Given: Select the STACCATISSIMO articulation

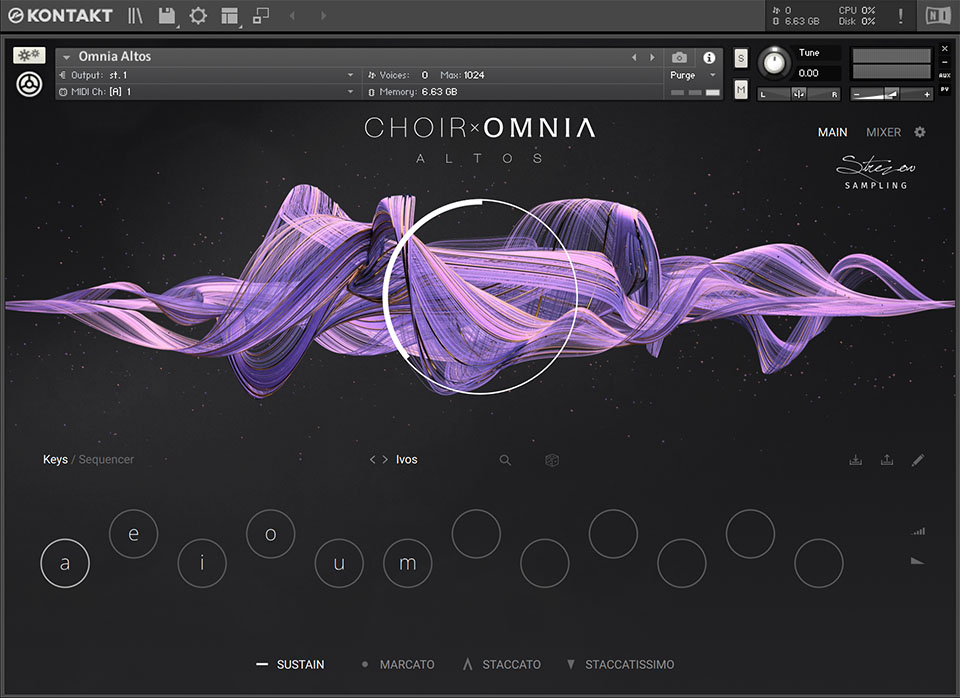Looking at the screenshot, I should [x=621, y=664].
